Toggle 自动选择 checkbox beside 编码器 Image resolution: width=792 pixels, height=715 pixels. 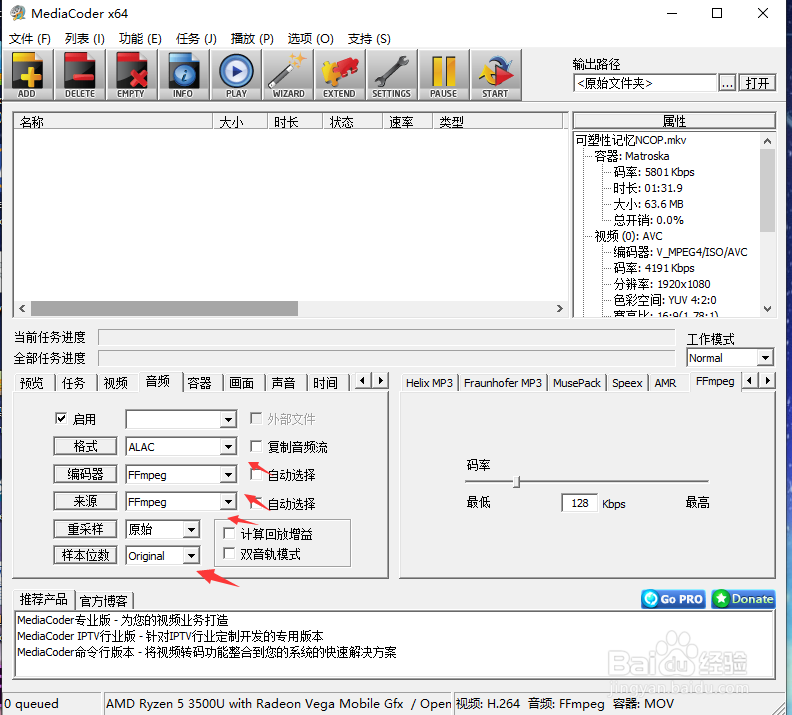(x=256, y=474)
